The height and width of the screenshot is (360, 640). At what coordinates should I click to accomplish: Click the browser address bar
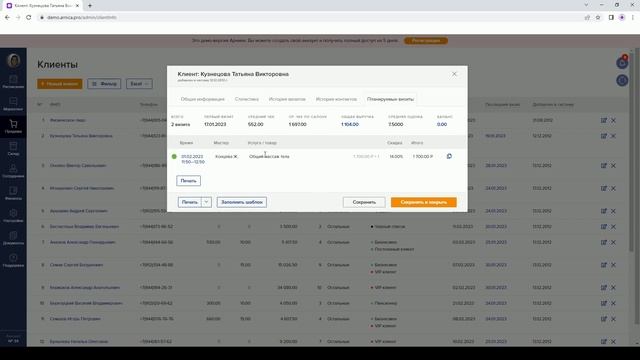[x=310, y=18]
